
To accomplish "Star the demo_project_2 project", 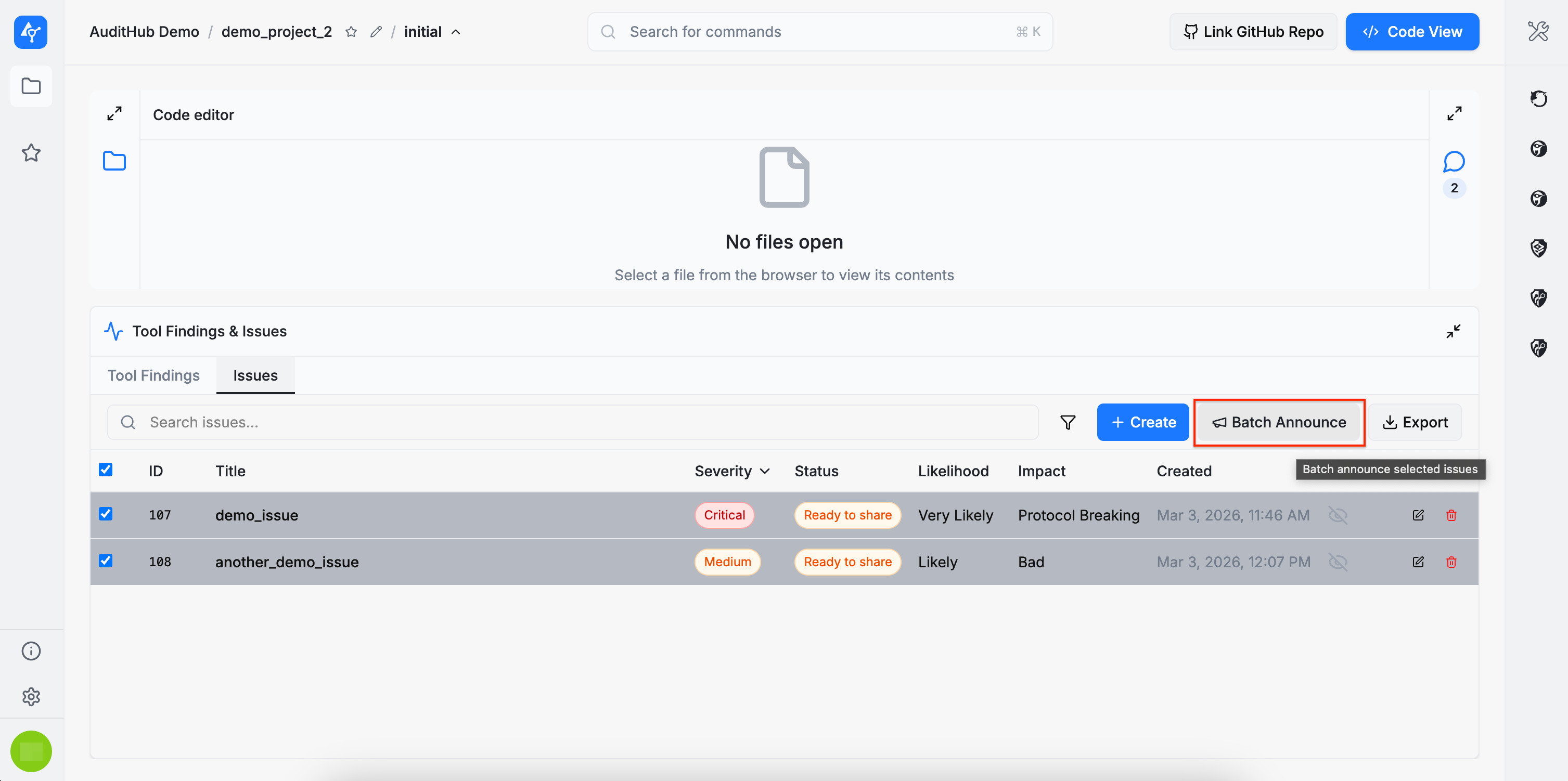I will click(351, 32).
